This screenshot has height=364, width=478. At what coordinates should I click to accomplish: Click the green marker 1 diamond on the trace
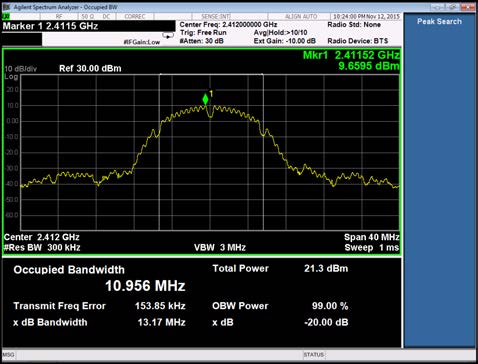coord(205,99)
